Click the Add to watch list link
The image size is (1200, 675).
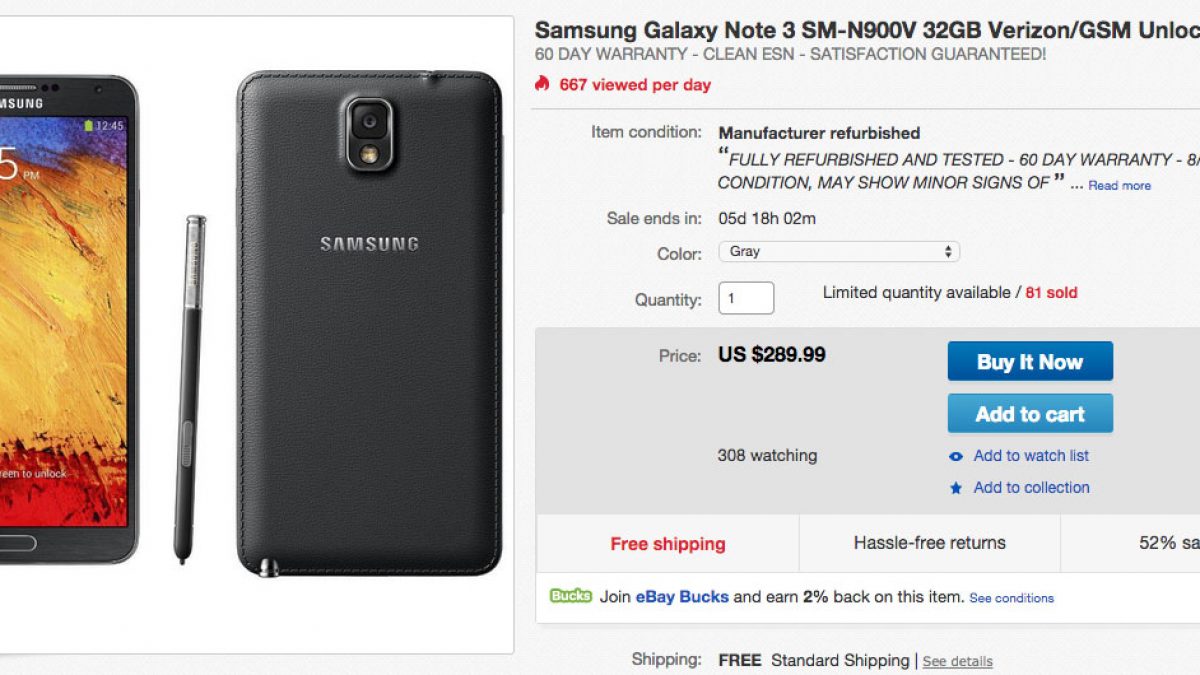[1031, 456]
